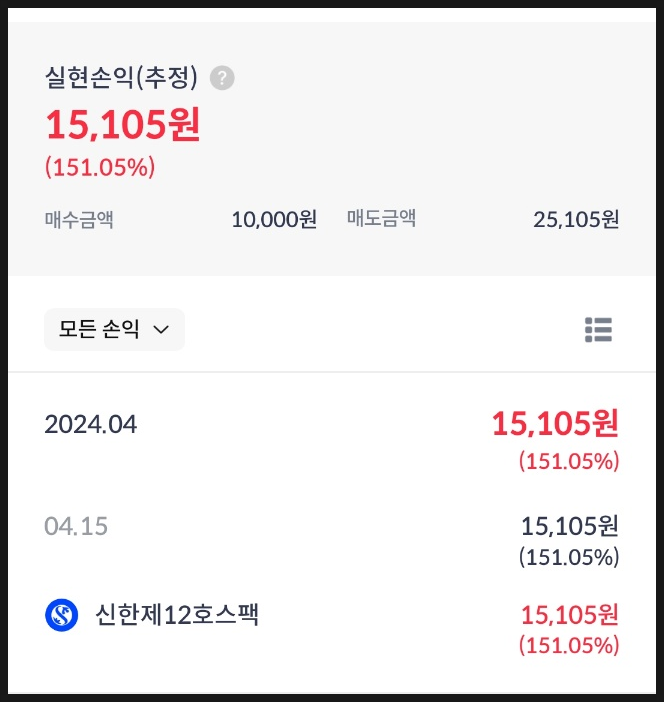Open the 모든 손익 filter dropdown
664x702 pixels.
[x=115, y=330]
